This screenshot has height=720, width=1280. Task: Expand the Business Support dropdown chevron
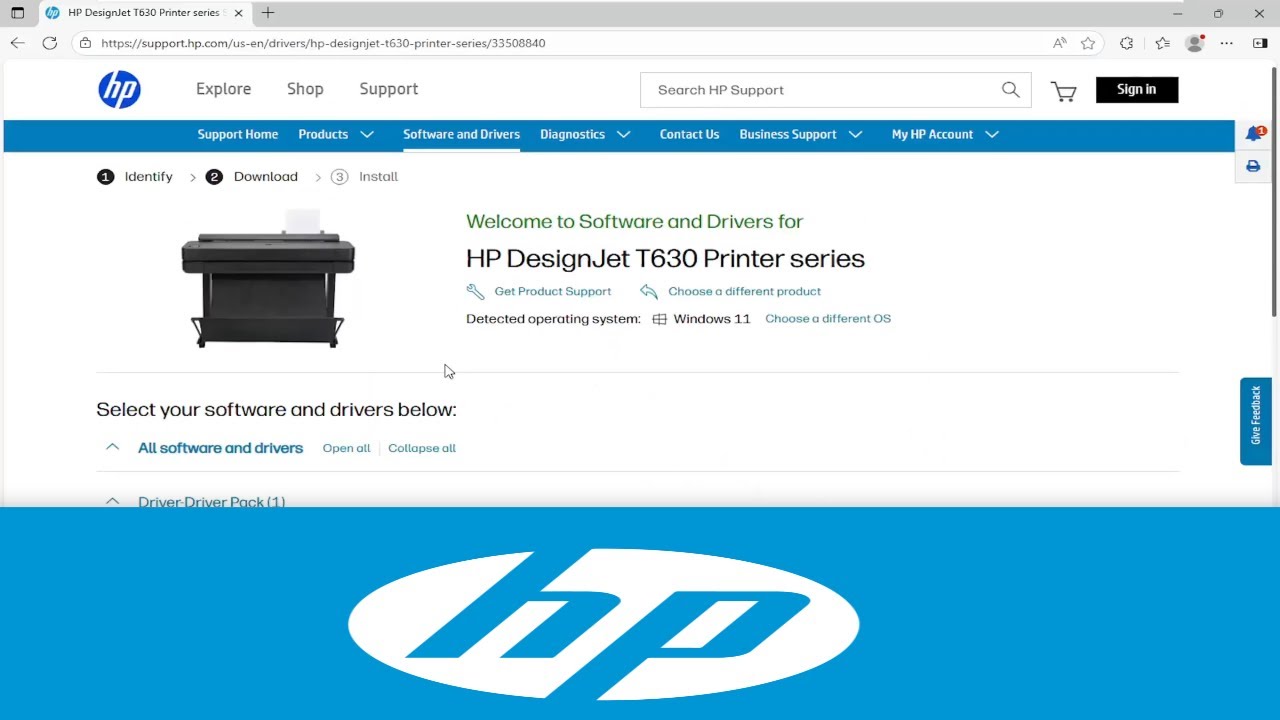point(855,134)
